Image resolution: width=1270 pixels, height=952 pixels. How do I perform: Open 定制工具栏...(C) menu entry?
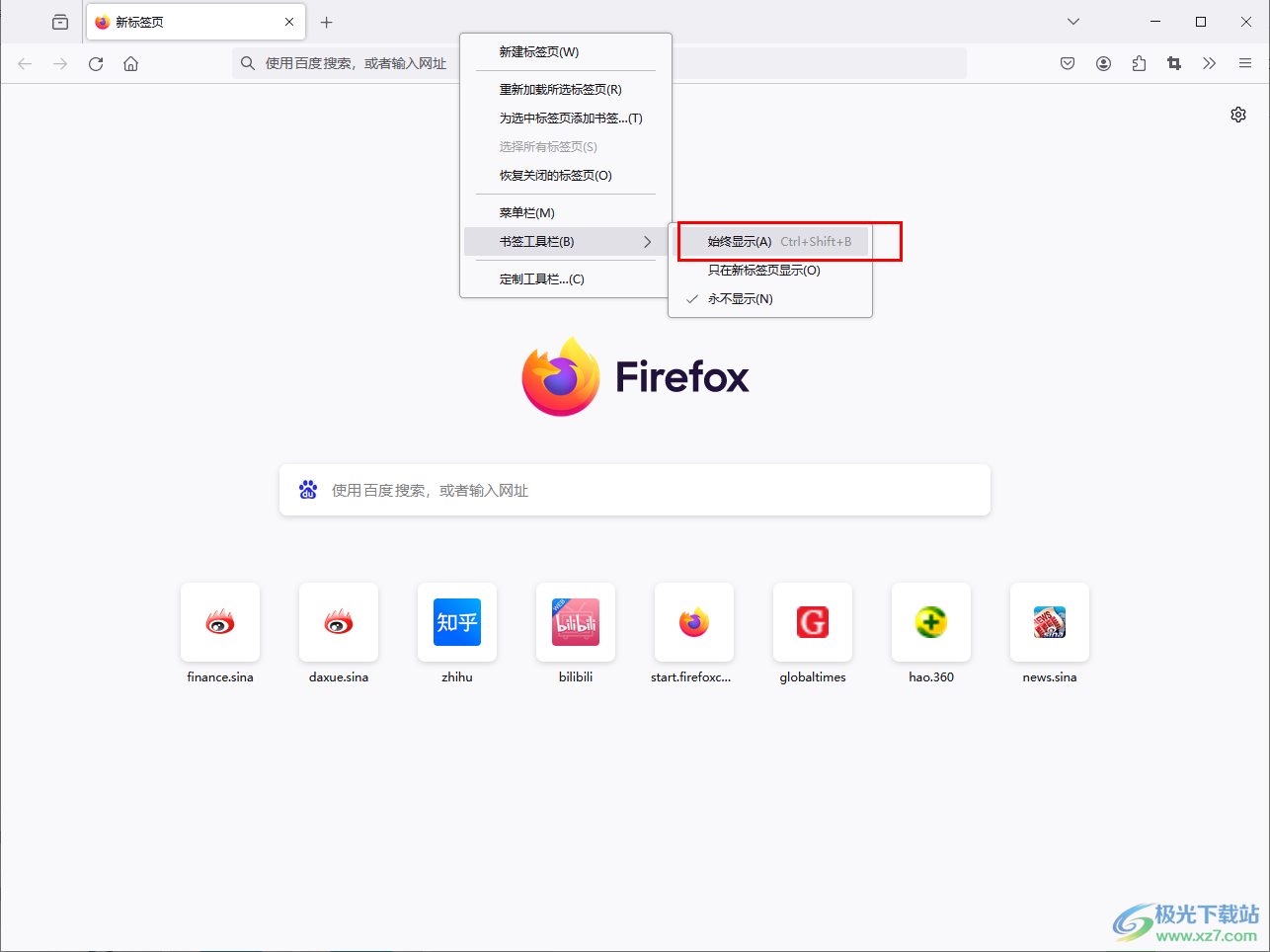click(x=566, y=279)
